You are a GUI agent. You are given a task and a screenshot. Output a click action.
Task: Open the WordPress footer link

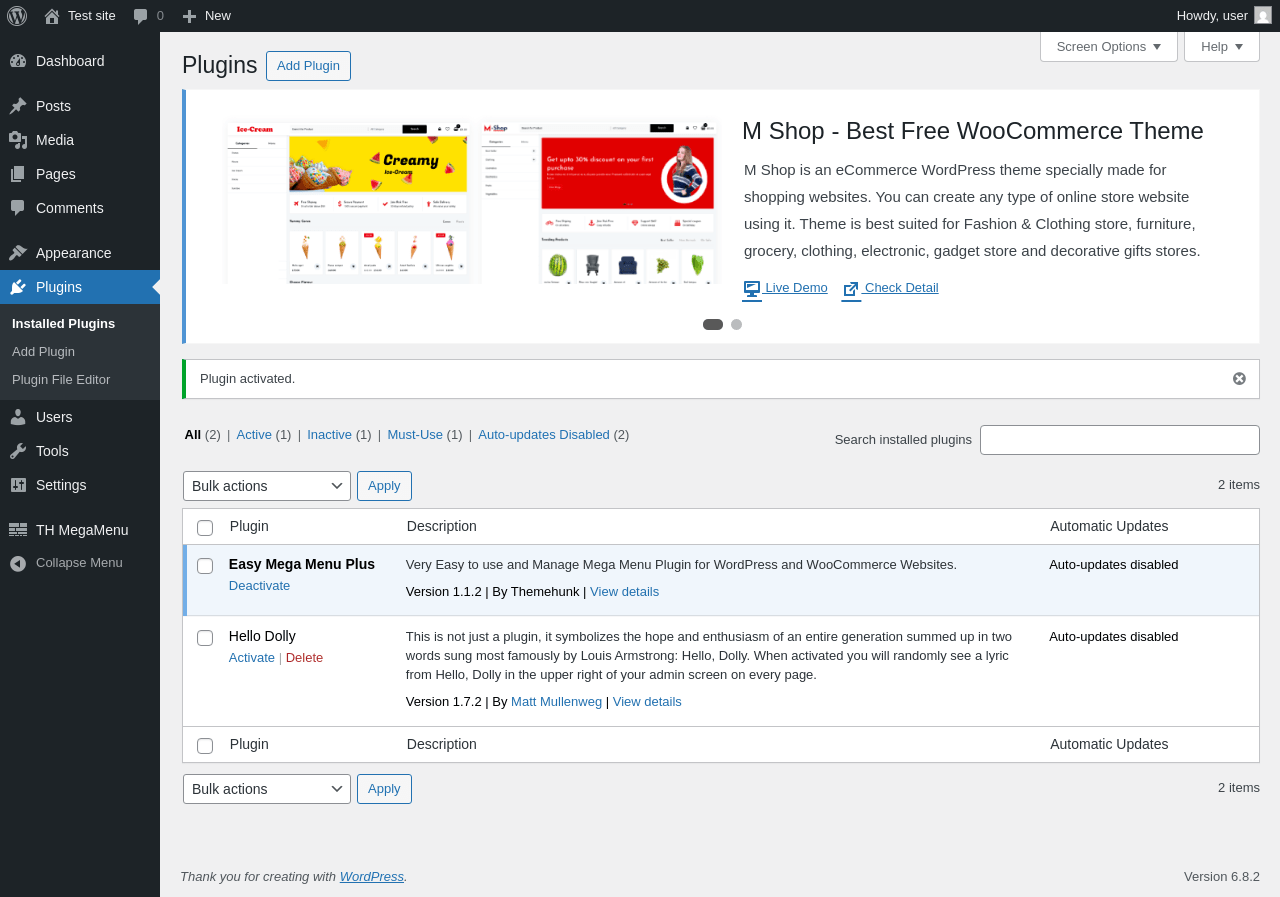(x=372, y=877)
